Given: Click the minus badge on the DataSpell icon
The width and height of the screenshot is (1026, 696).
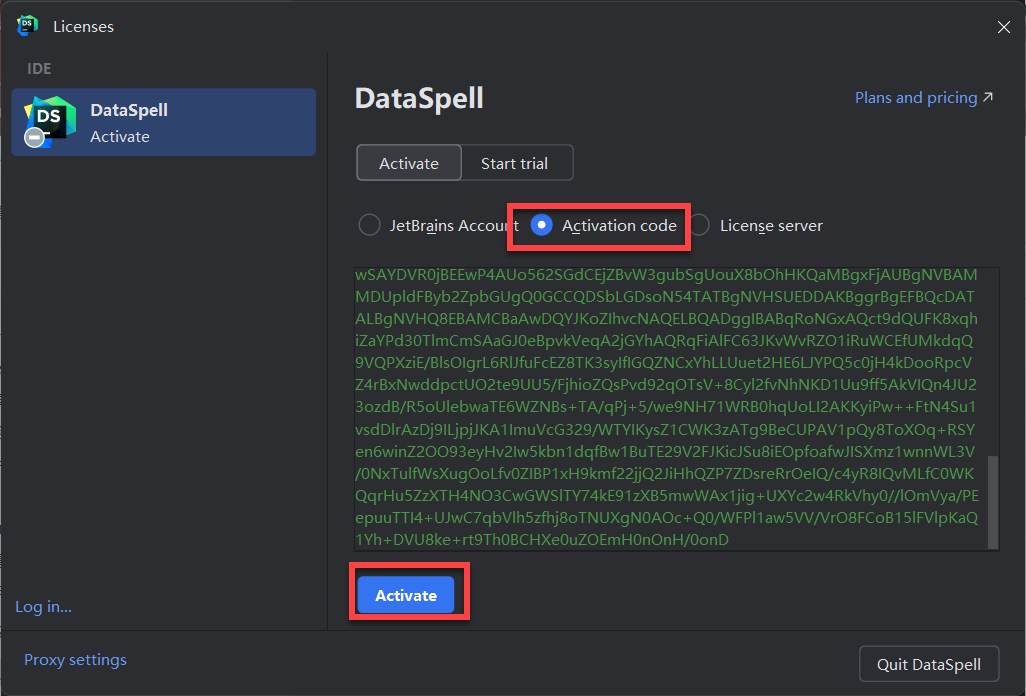Looking at the screenshot, I should click(35, 138).
